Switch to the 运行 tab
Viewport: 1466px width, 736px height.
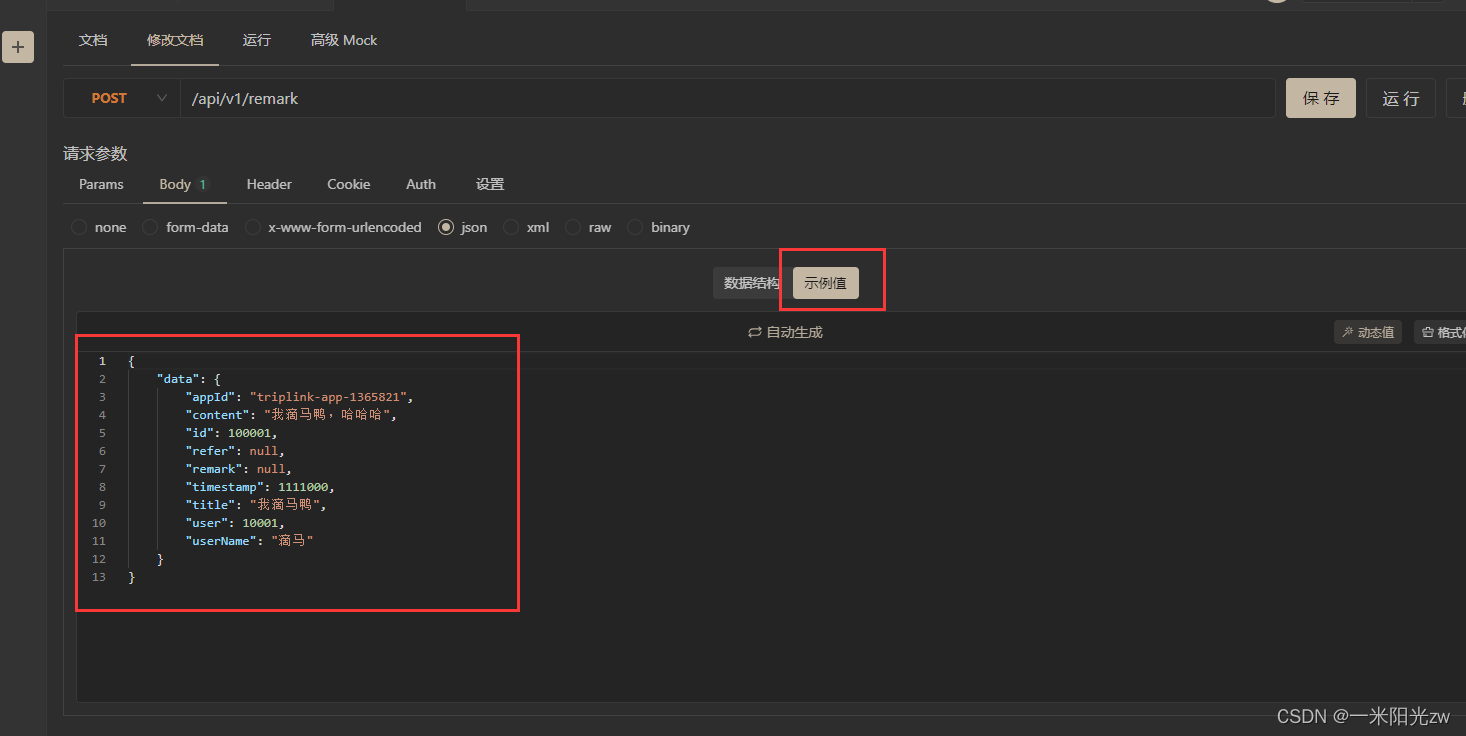[x=257, y=40]
